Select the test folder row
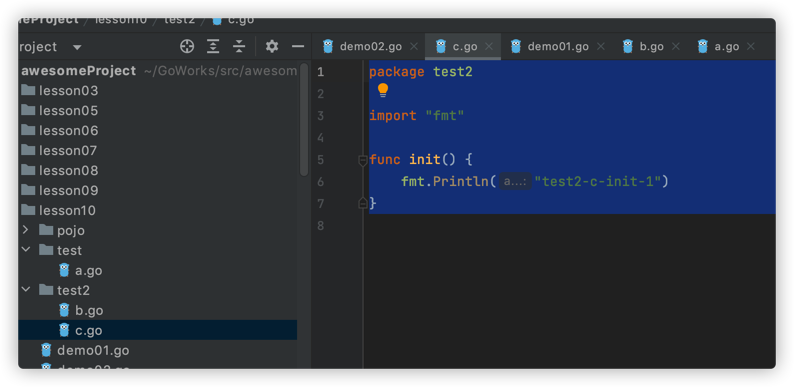This screenshot has width=794, height=387. pyautogui.click(x=157, y=250)
